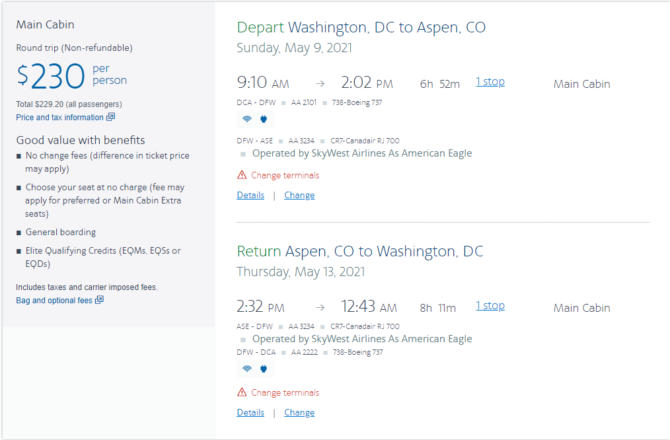
Task: Open Details for the departing flight
Action: click(250, 195)
